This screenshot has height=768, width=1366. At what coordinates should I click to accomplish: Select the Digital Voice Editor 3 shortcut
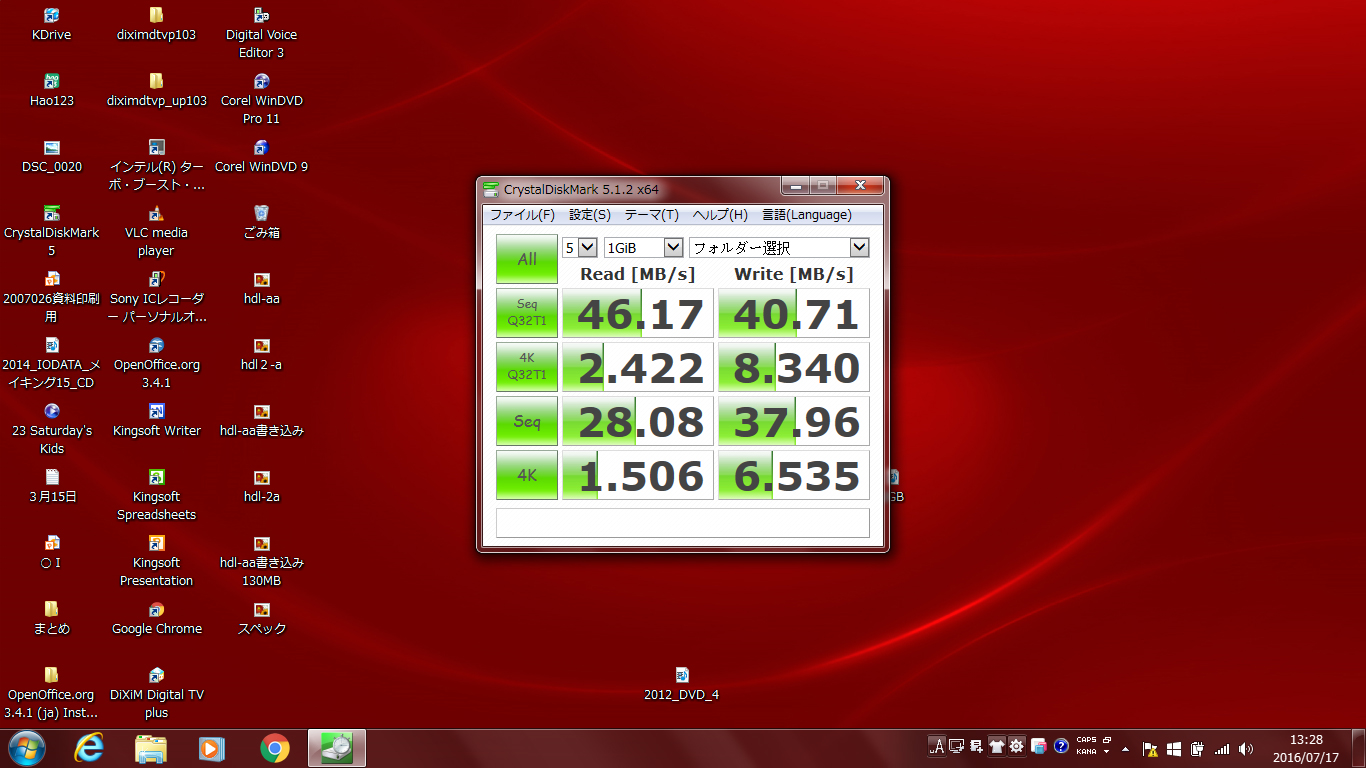pyautogui.click(x=261, y=33)
